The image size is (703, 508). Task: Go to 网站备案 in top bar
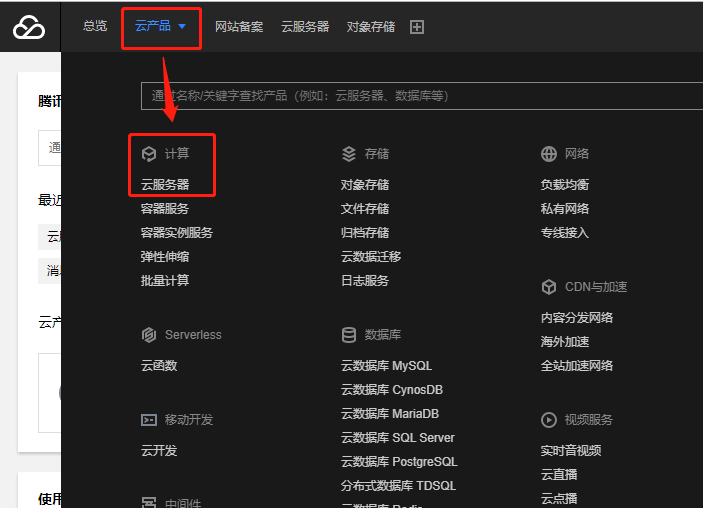click(x=239, y=27)
